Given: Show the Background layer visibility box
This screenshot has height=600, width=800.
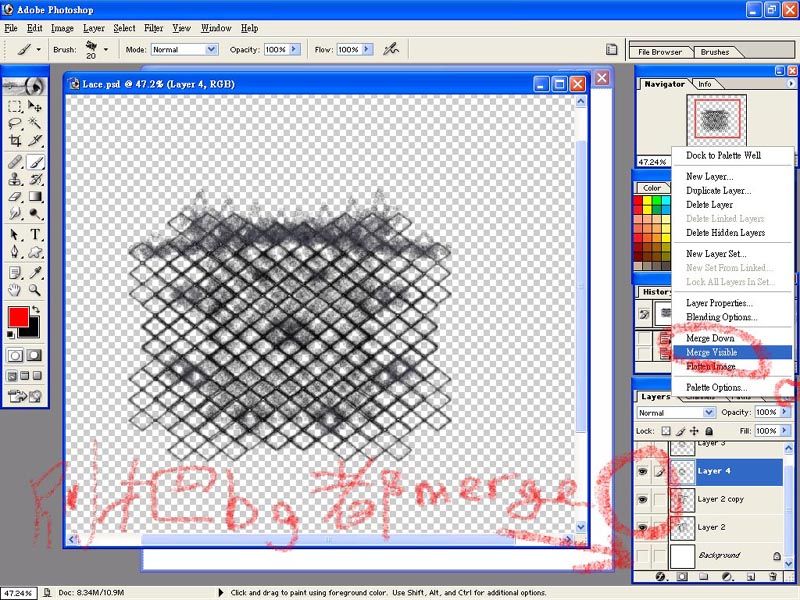Looking at the screenshot, I should point(643,556).
